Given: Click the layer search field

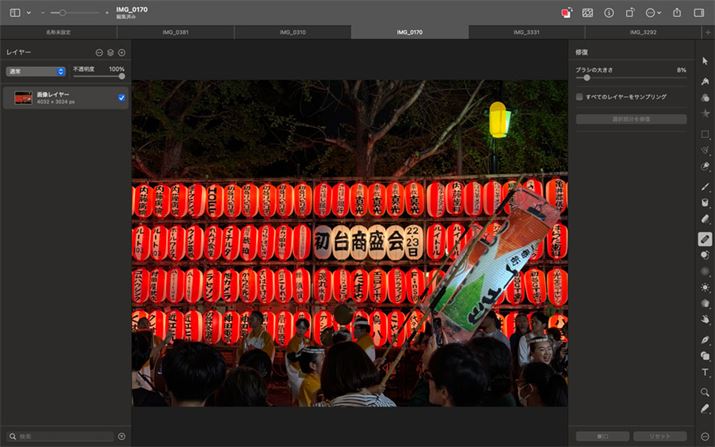Looking at the screenshot, I should (x=60, y=436).
